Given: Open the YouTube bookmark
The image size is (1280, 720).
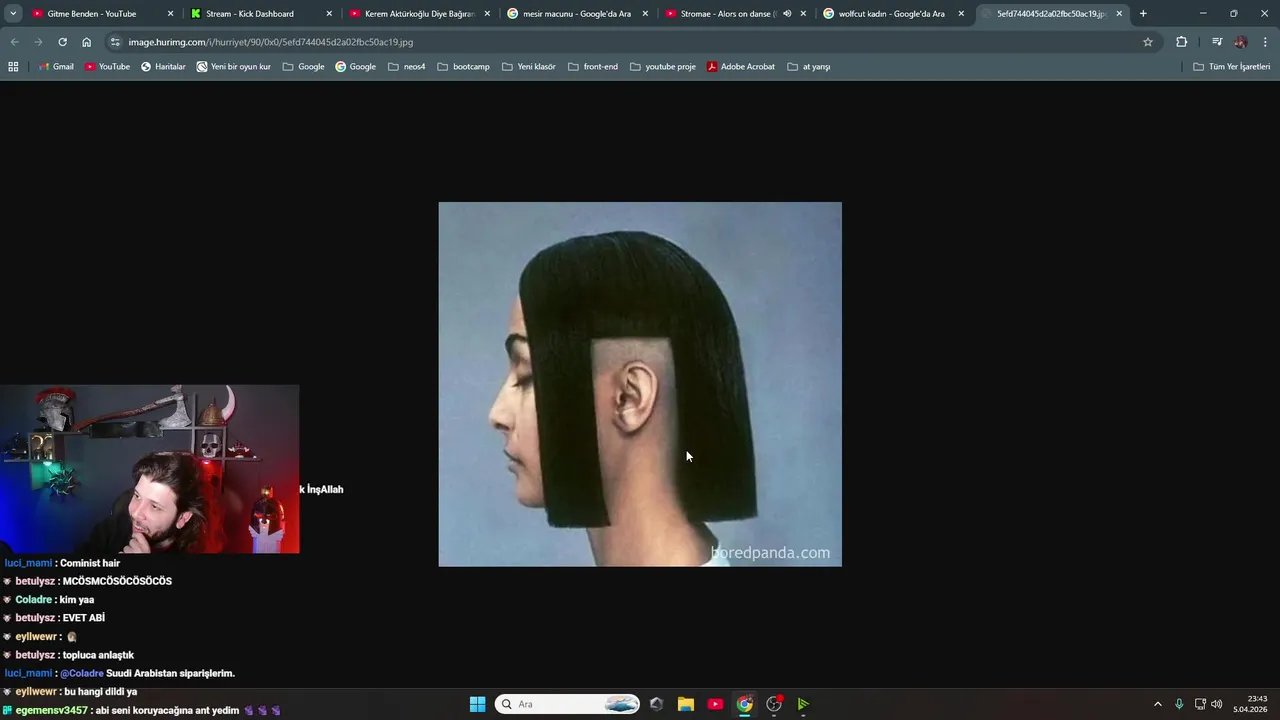Looking at the screenshot, I should click(107, 67).
